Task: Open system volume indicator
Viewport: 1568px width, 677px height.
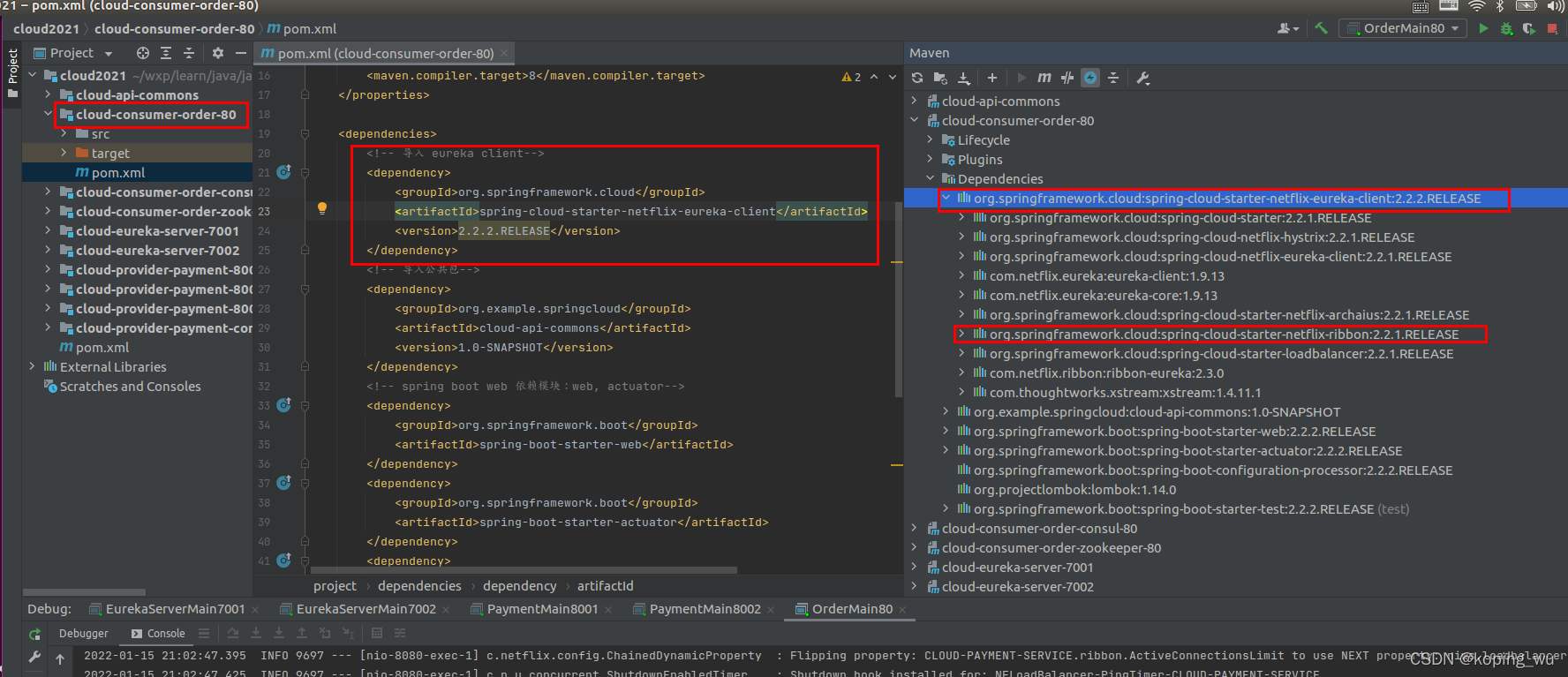Action: (x=1556, y=6)
